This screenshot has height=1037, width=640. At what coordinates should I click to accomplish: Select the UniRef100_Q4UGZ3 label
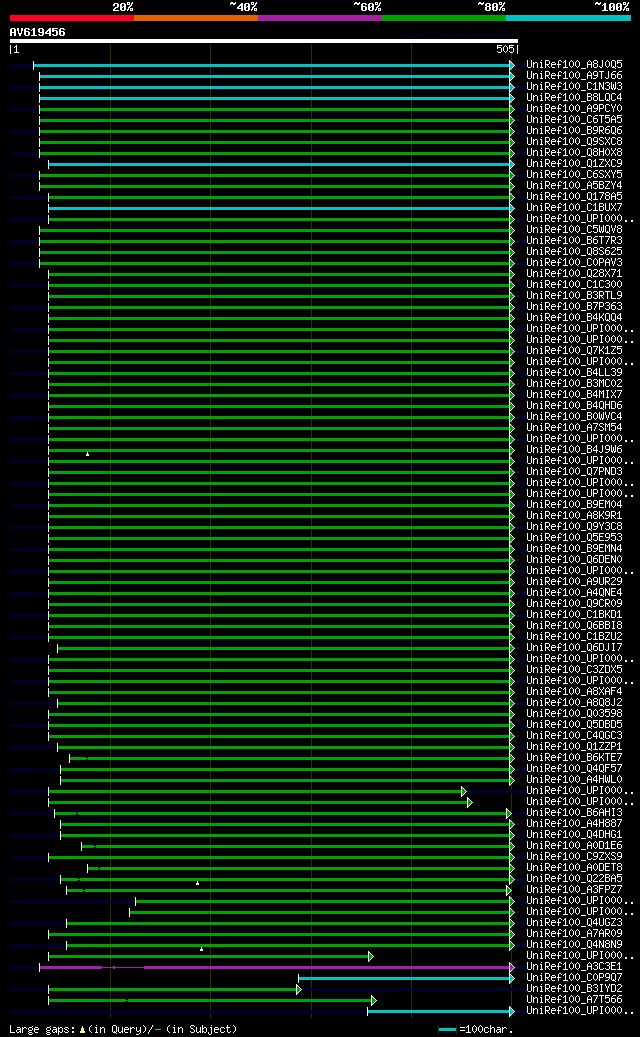click(574, 923)
